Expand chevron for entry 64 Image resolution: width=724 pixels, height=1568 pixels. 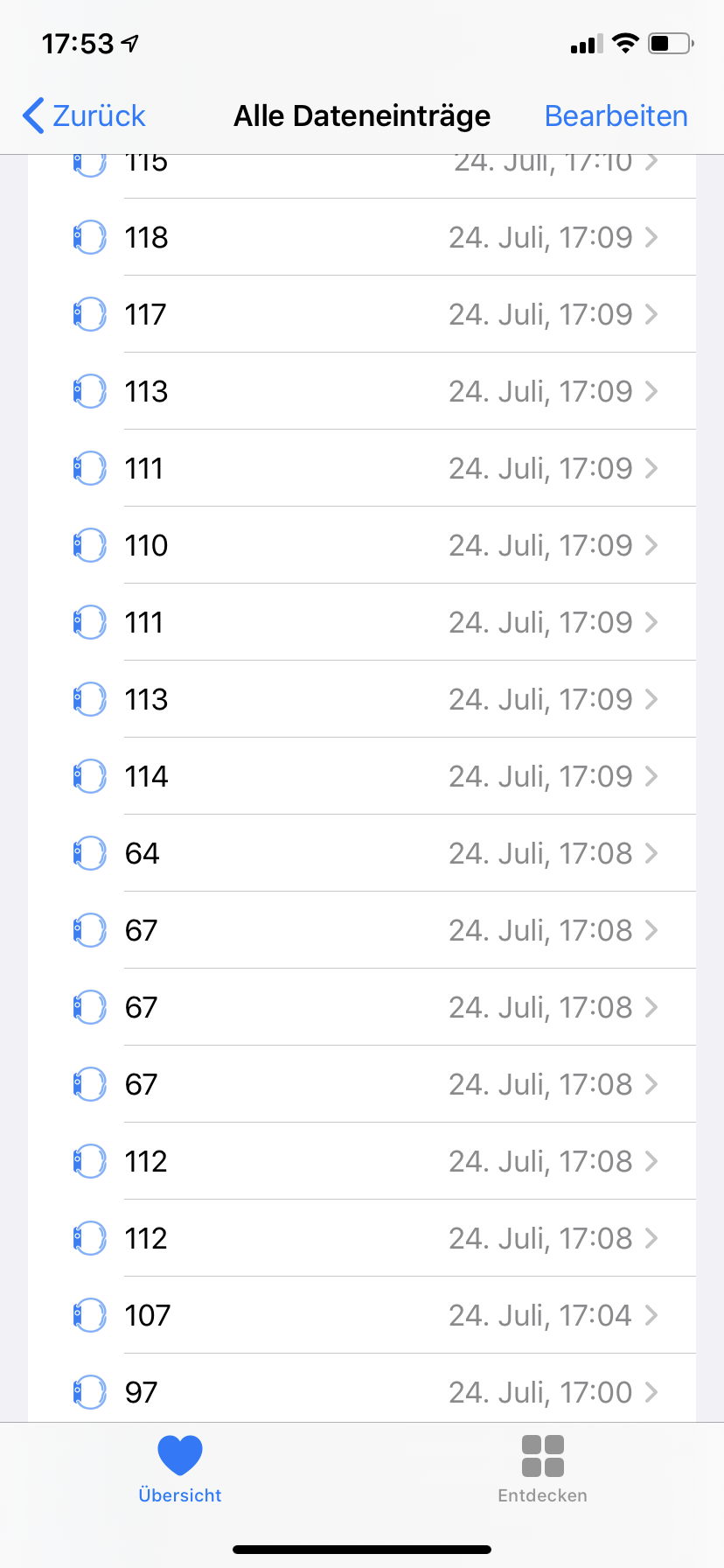(x=651, y=853)
